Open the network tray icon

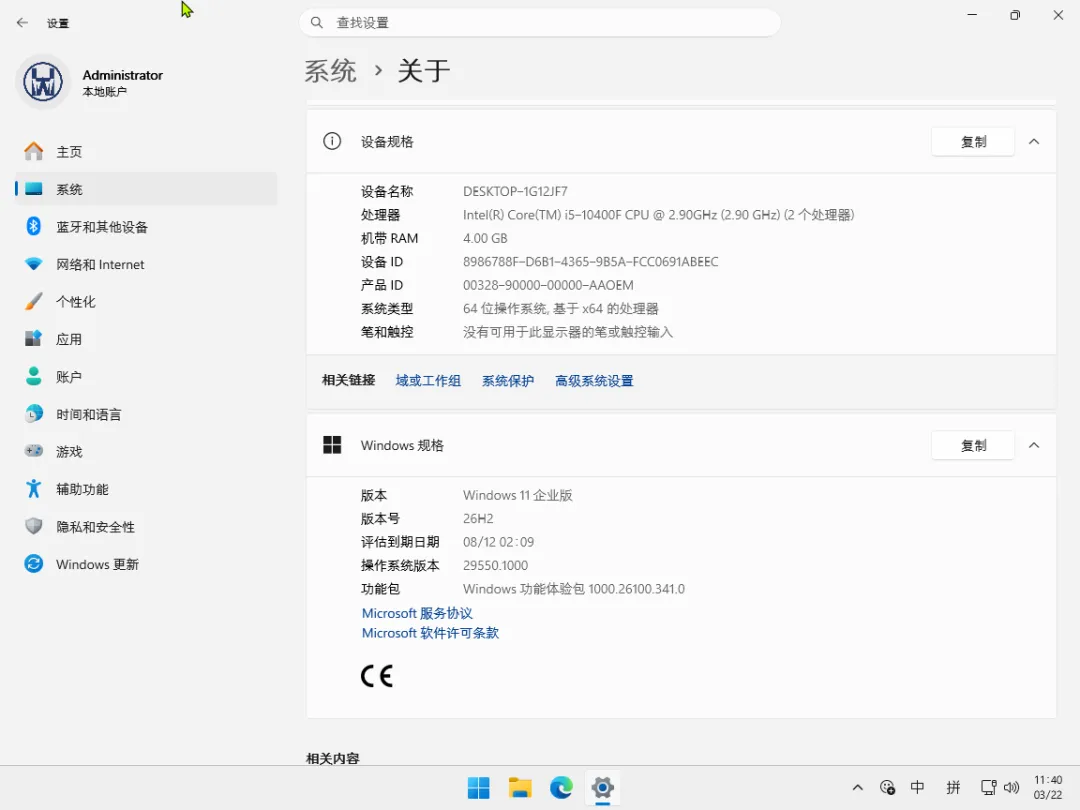pos(988,787)
